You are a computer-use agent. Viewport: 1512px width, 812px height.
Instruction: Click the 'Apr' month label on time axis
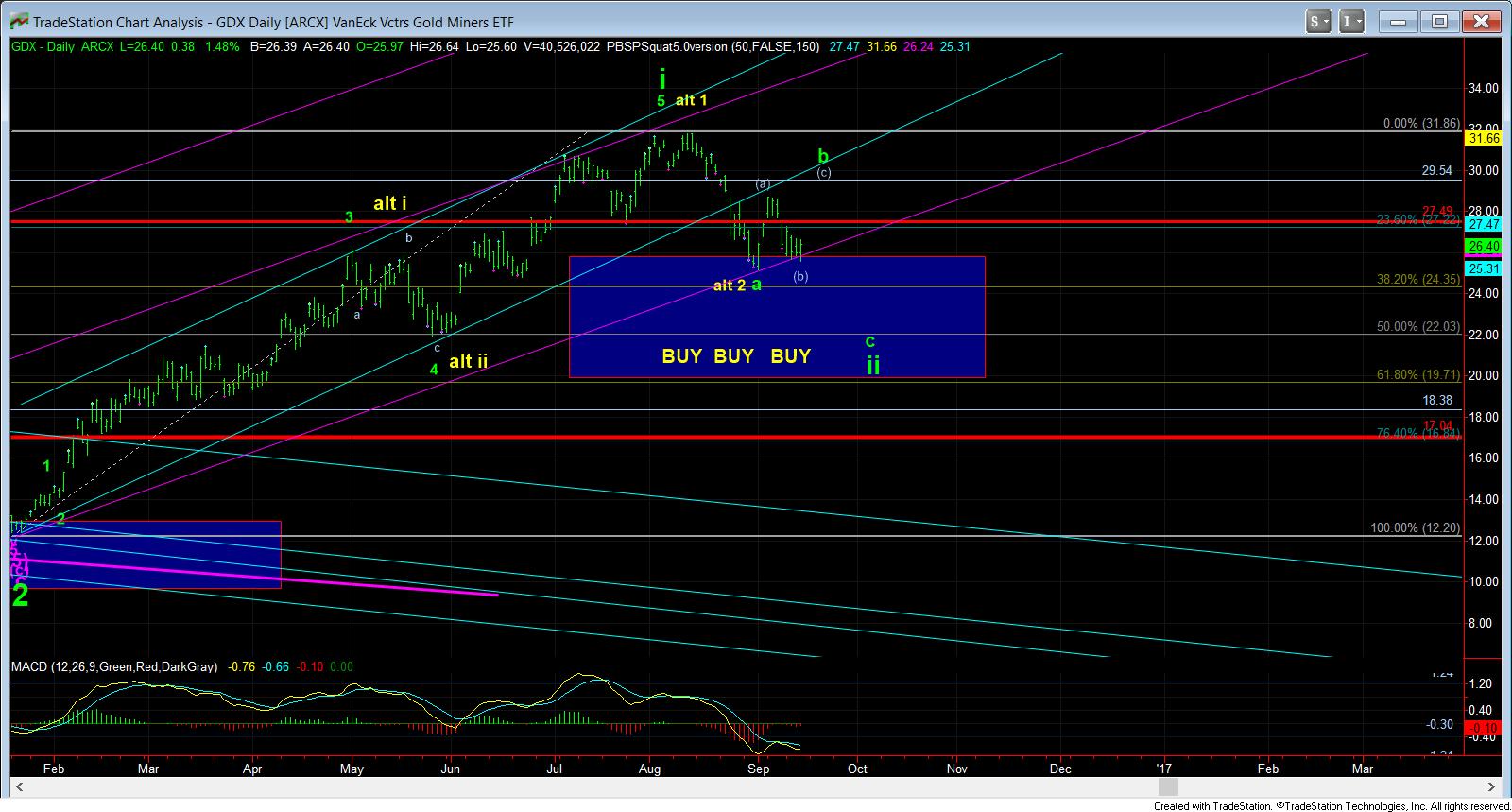[254, 769]
